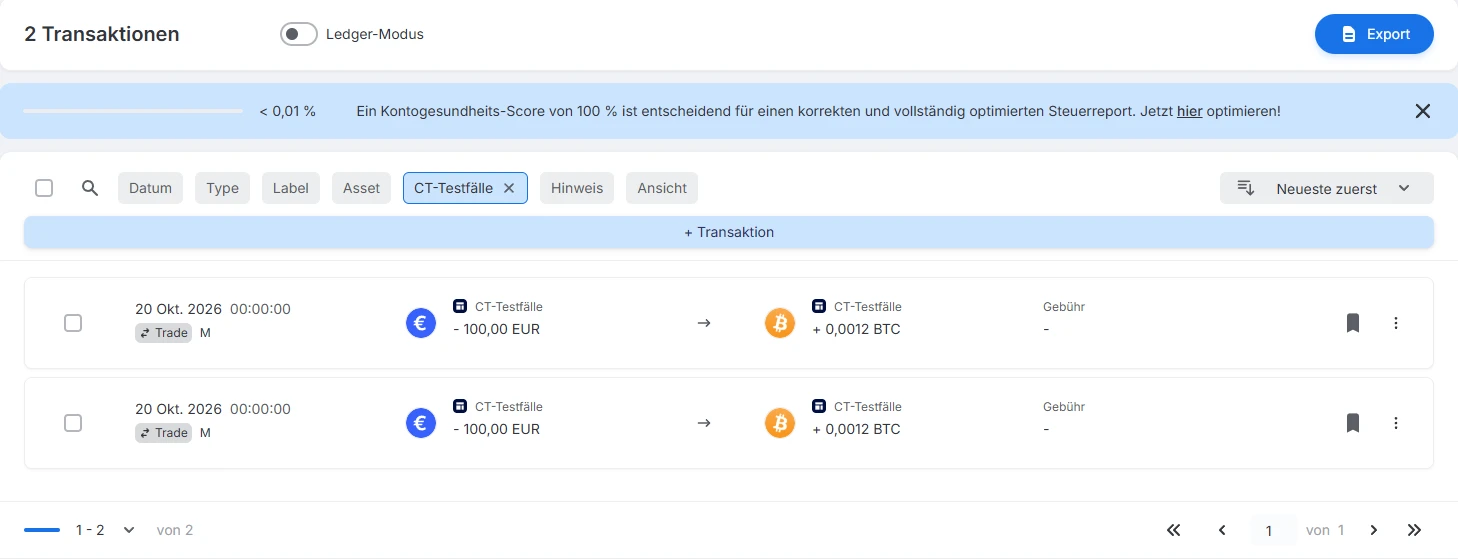Click the '2 Transaktionen' heading
Image resolution: width=1458 pixels, height=559 pixels.
[102, 34]
